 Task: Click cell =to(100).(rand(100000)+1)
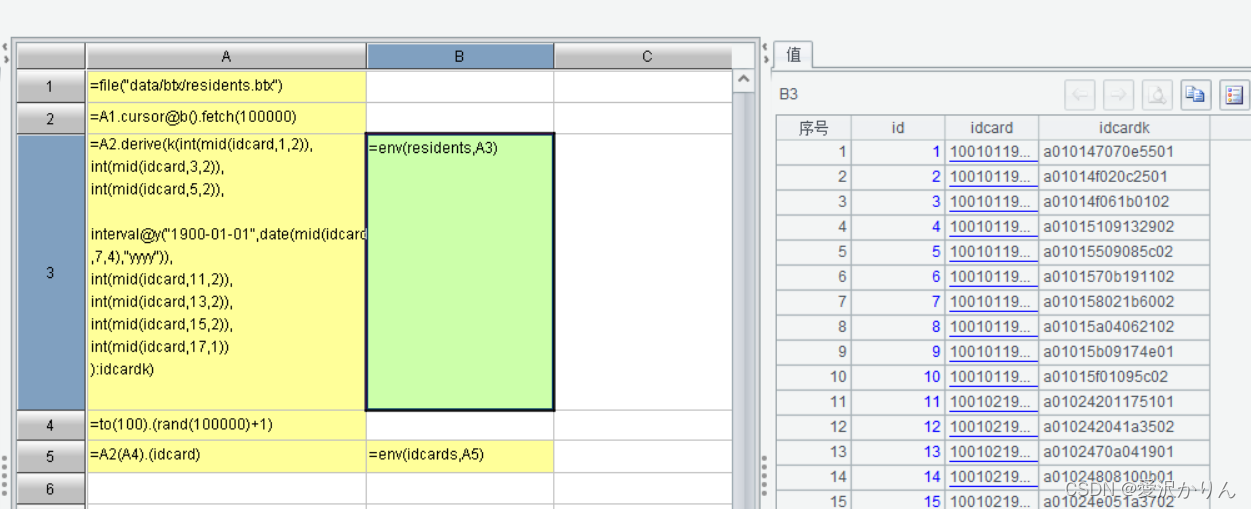226,426
